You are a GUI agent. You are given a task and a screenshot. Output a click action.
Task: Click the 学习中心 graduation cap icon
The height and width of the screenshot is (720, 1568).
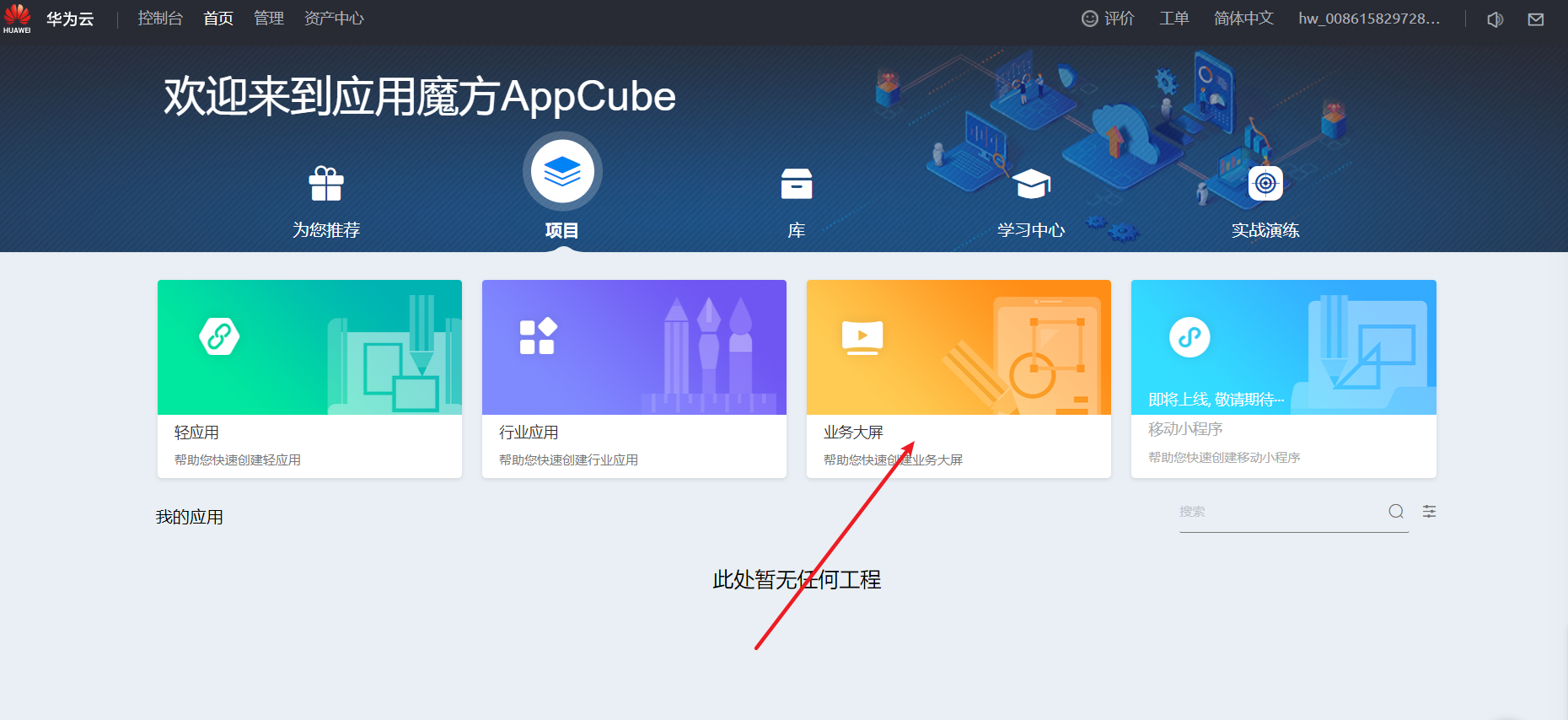(x=1031, y=183)
